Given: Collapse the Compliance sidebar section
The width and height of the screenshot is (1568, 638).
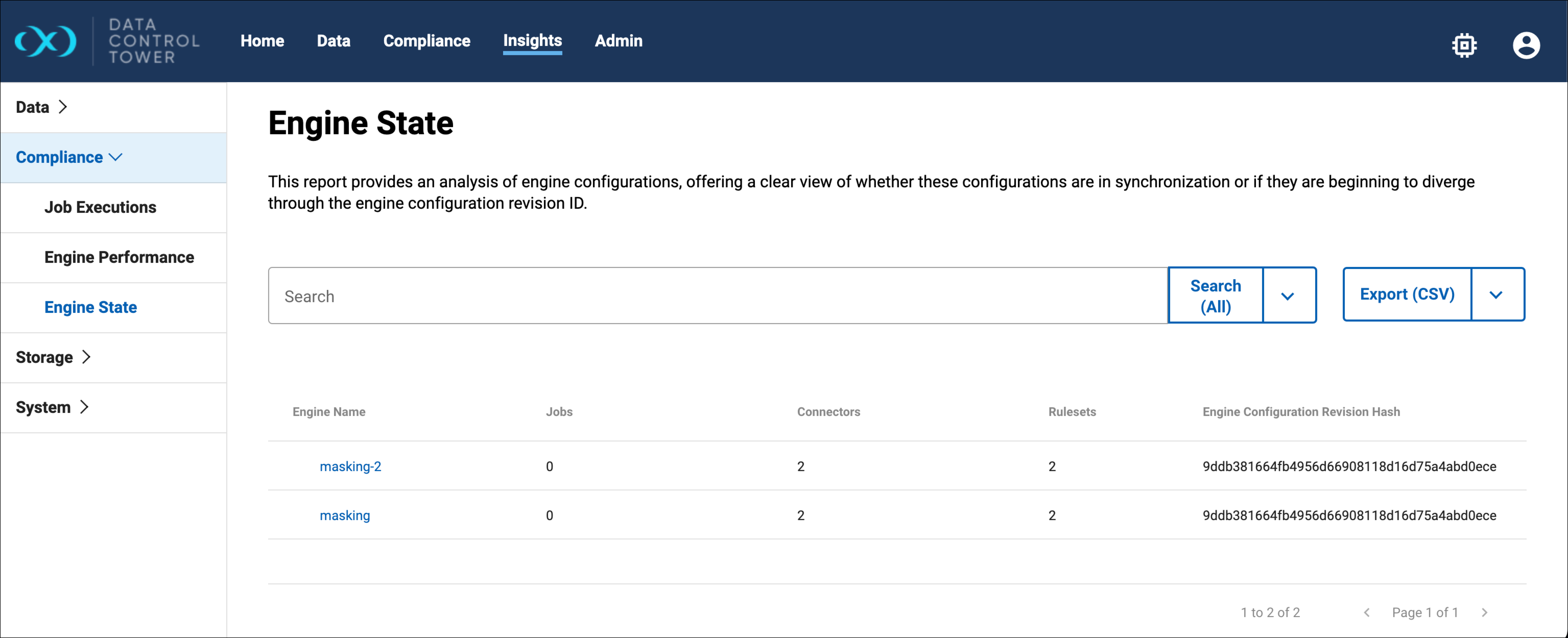Looking at the screenshot, I should pos(69,157).
